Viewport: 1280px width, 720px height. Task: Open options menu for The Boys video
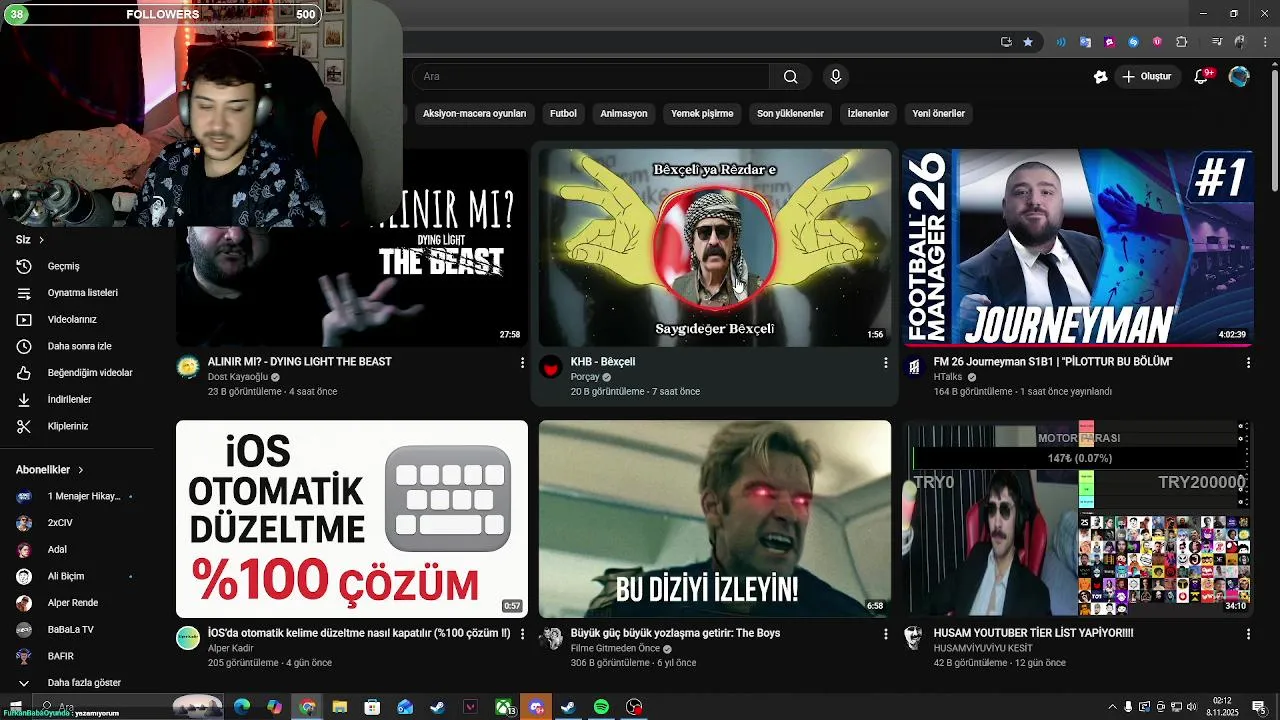point(885,634)
